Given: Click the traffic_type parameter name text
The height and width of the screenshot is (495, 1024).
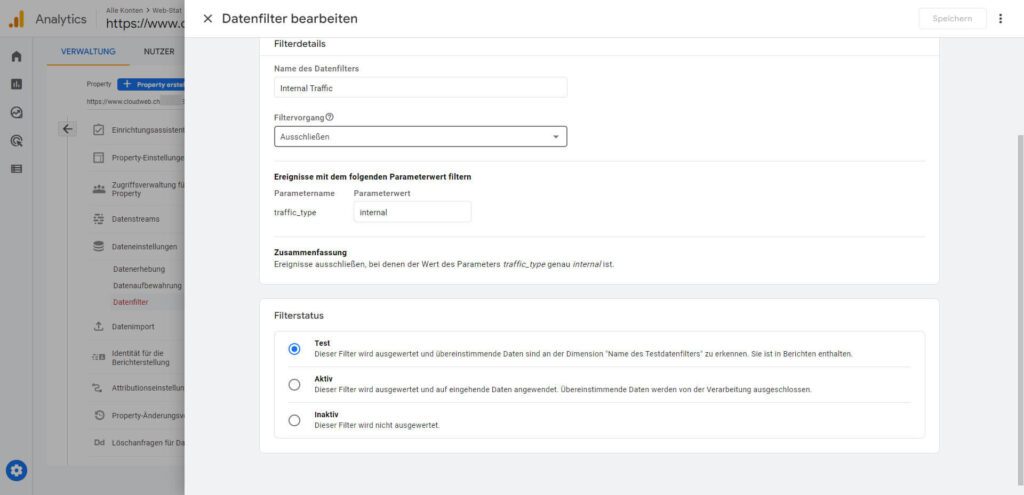Looking at the screenshot, I should pyautogui.click(x=295, y=212).
